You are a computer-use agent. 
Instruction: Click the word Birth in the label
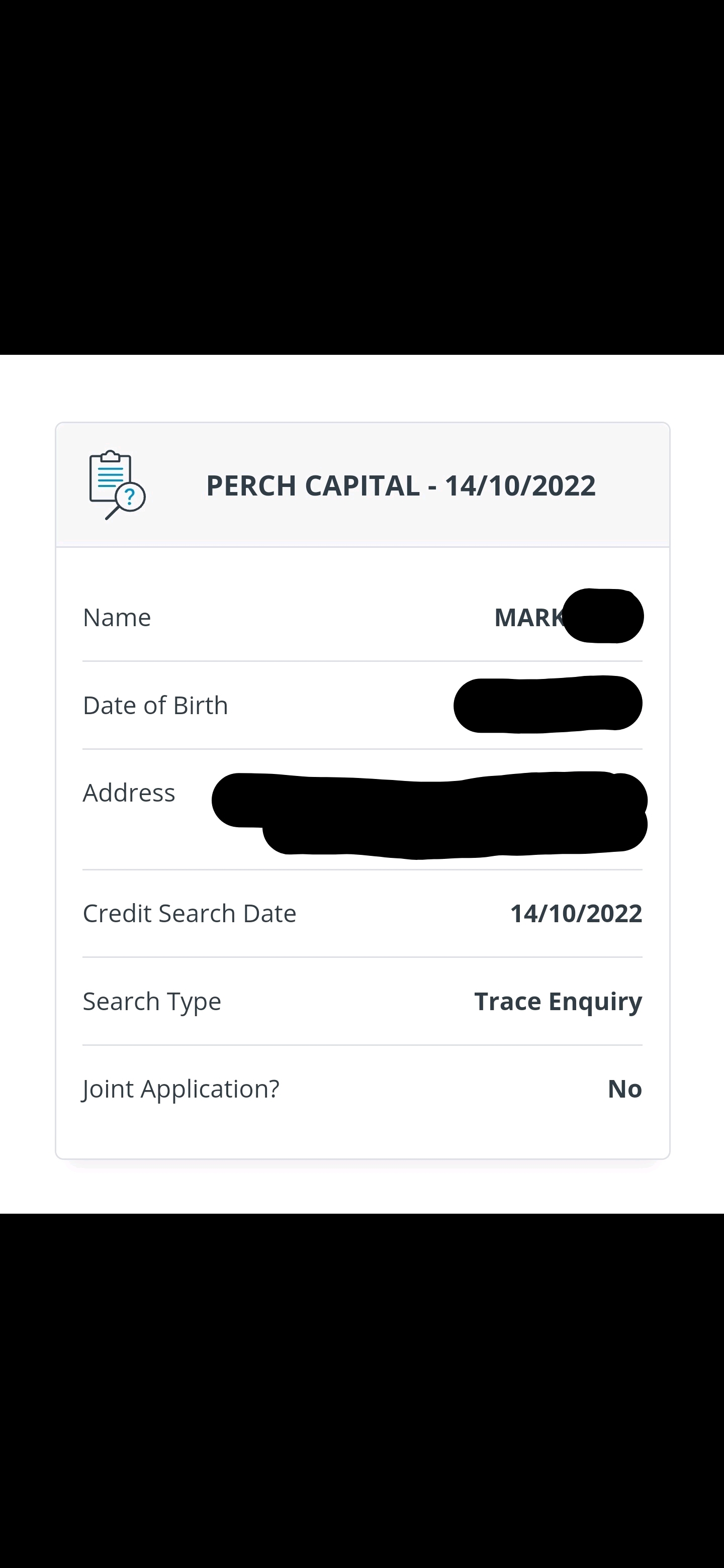[x=200, y=706]
